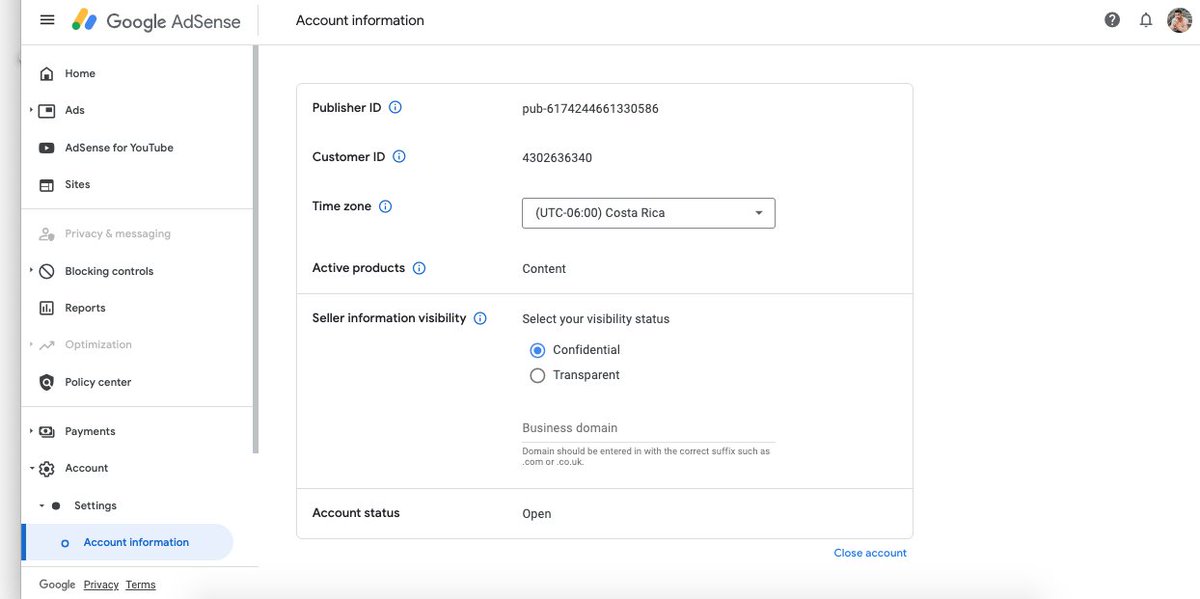
Task: Click the Payments icon
Action: 47,432
